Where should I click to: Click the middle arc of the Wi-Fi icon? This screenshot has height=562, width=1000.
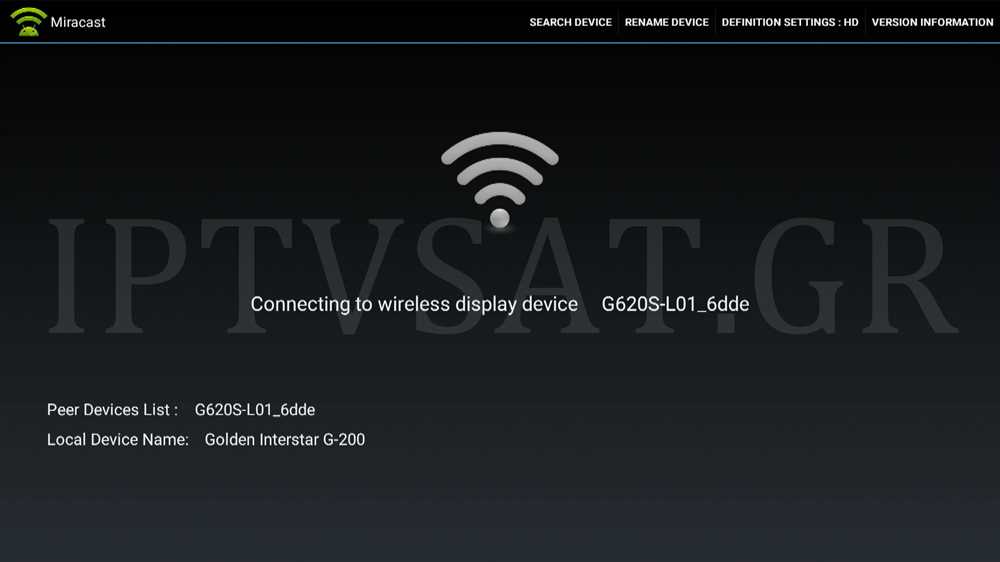point(499,170)
